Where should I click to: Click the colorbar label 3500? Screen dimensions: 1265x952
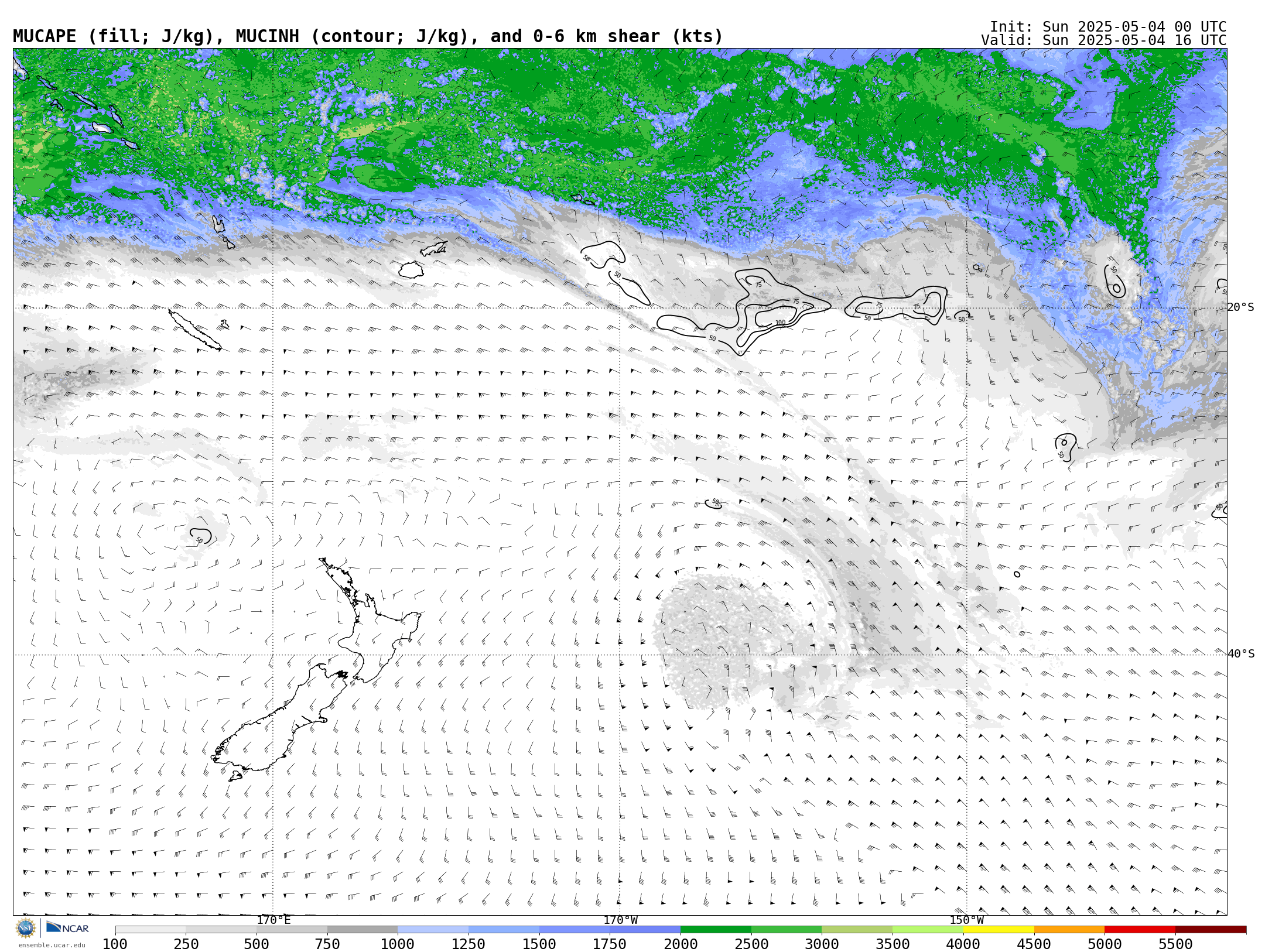893,944
